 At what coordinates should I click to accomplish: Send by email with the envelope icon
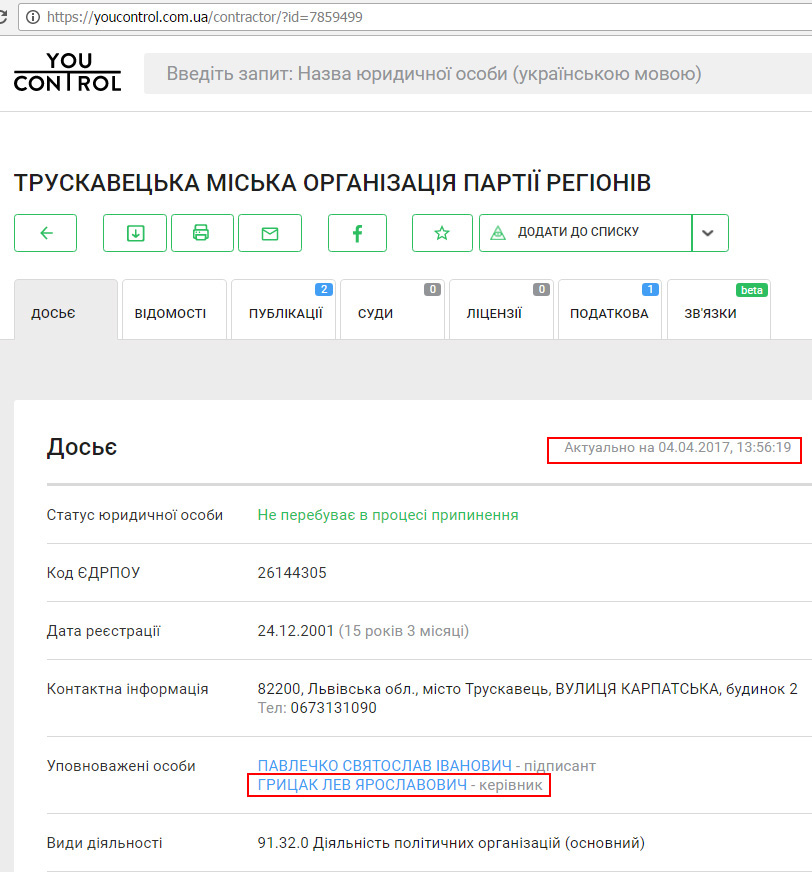(270, 233)
